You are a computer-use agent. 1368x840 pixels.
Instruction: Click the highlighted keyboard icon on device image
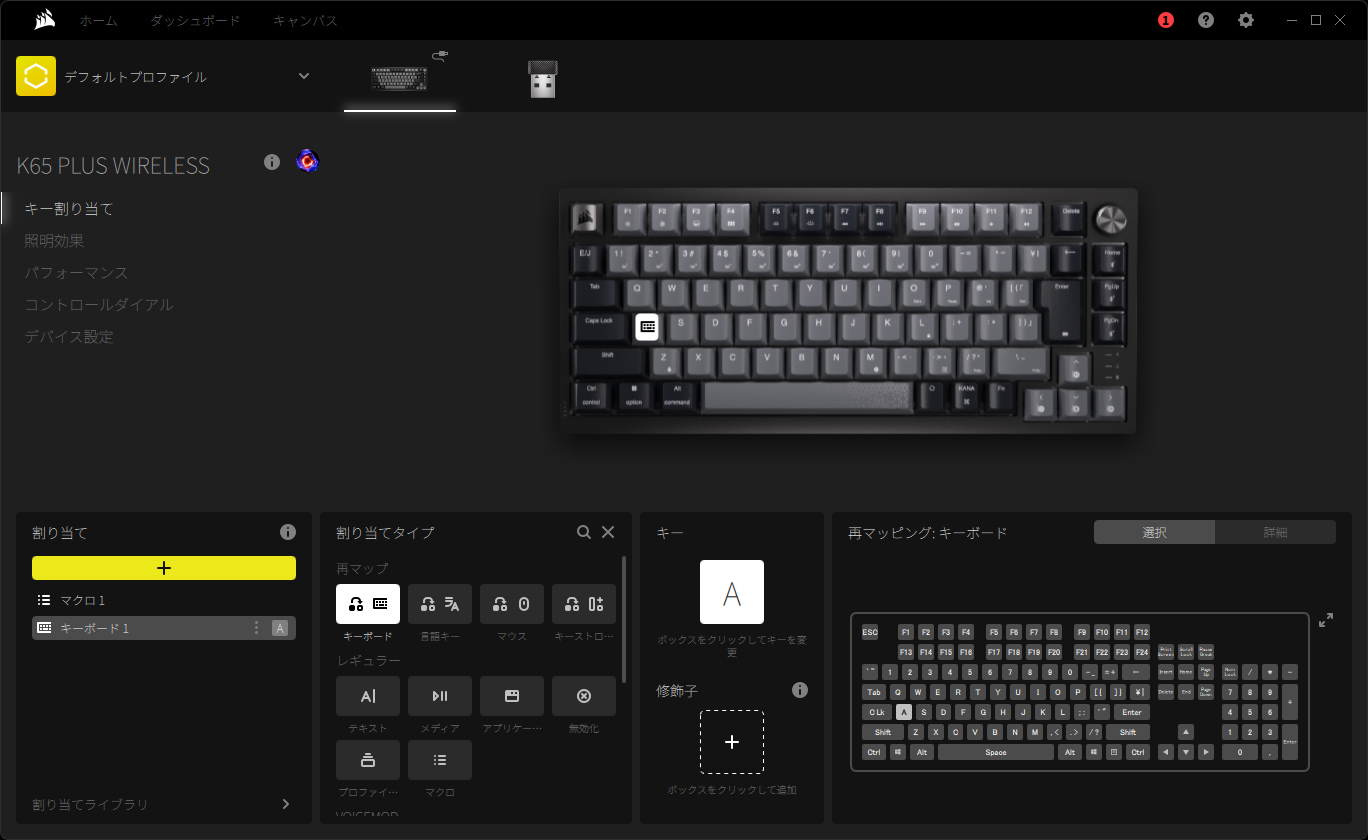coord(647,326)
